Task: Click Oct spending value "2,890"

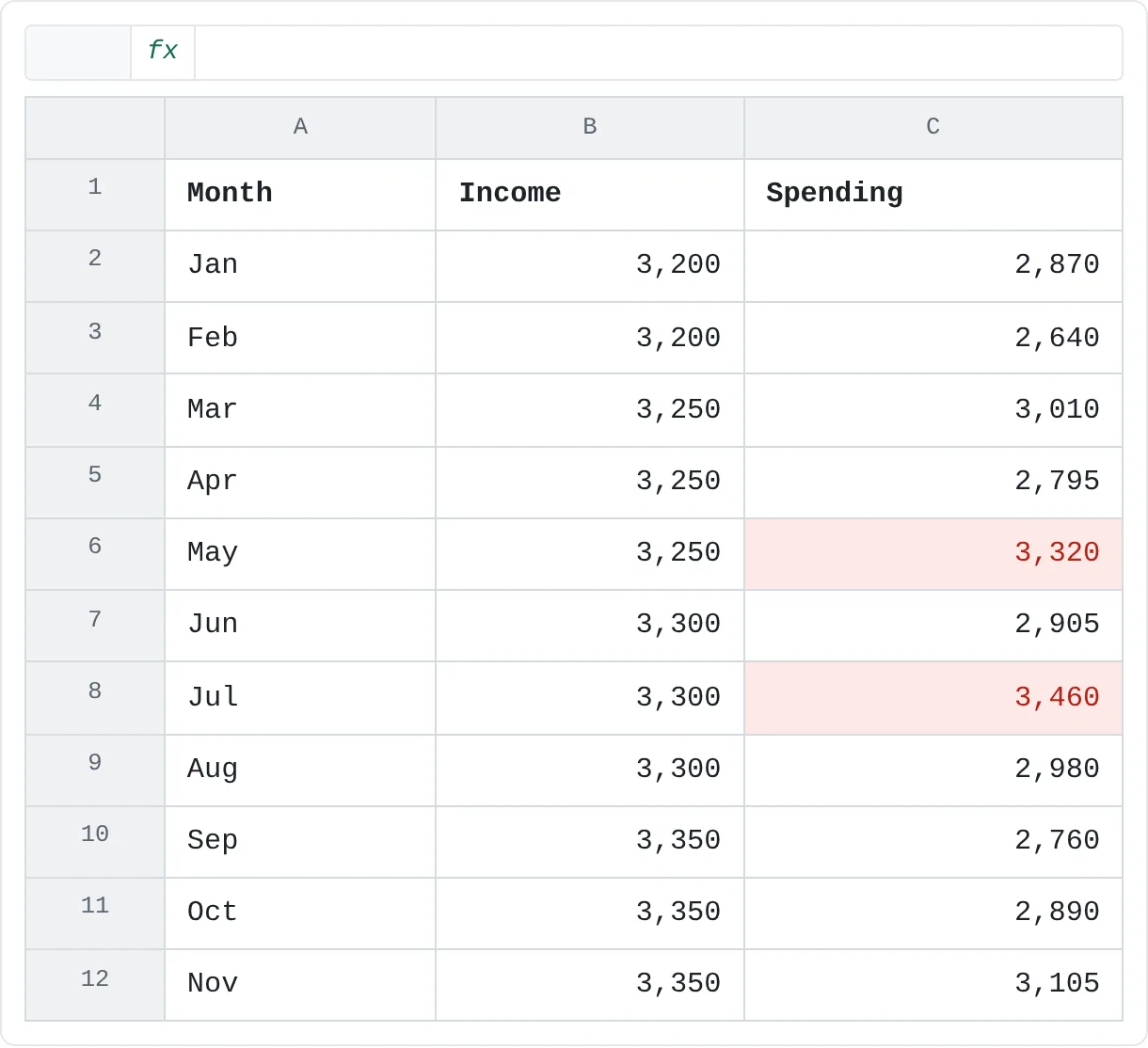Action: (x=933, y=913)
